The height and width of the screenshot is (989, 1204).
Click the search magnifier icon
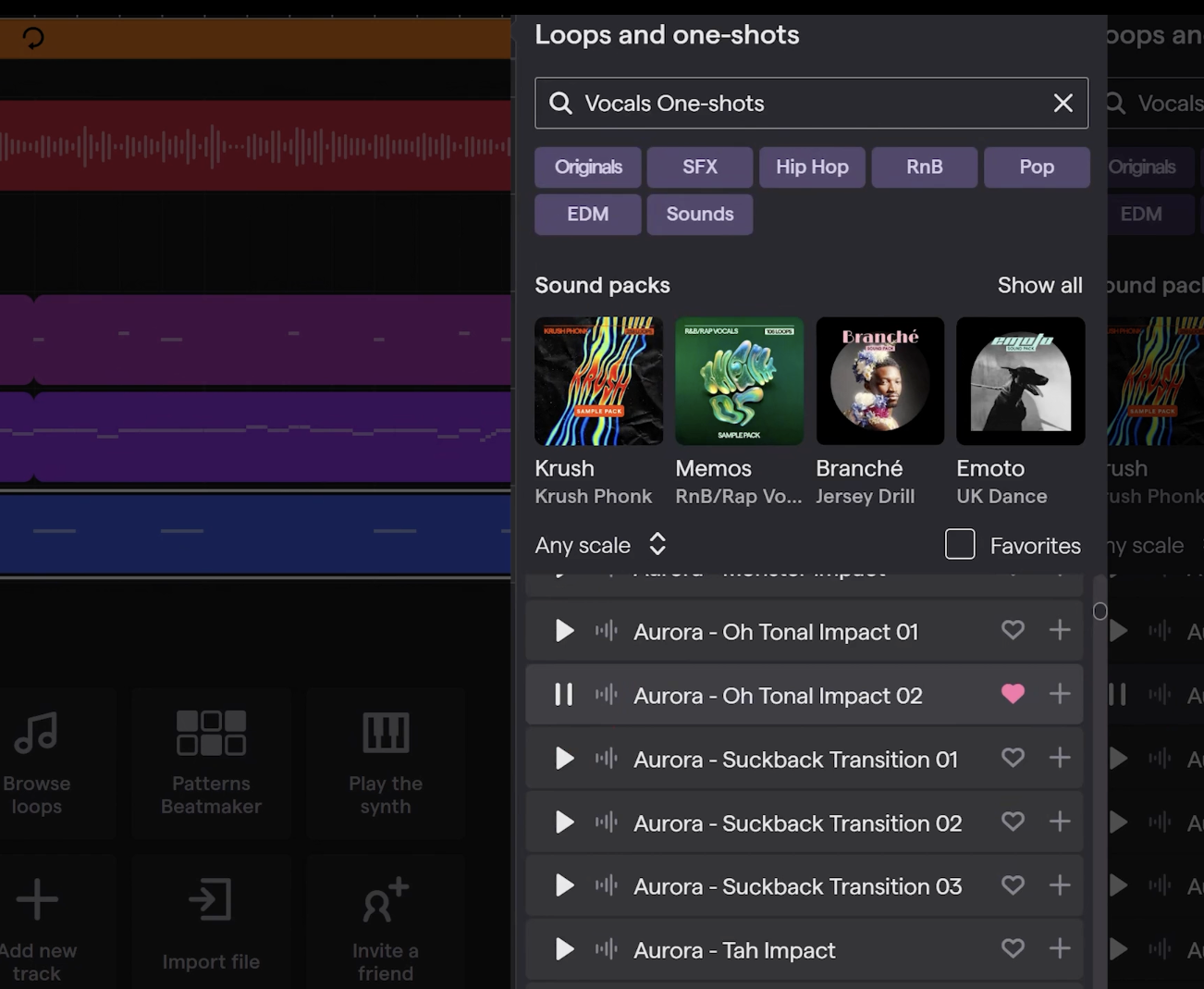(x=560, y=103)
